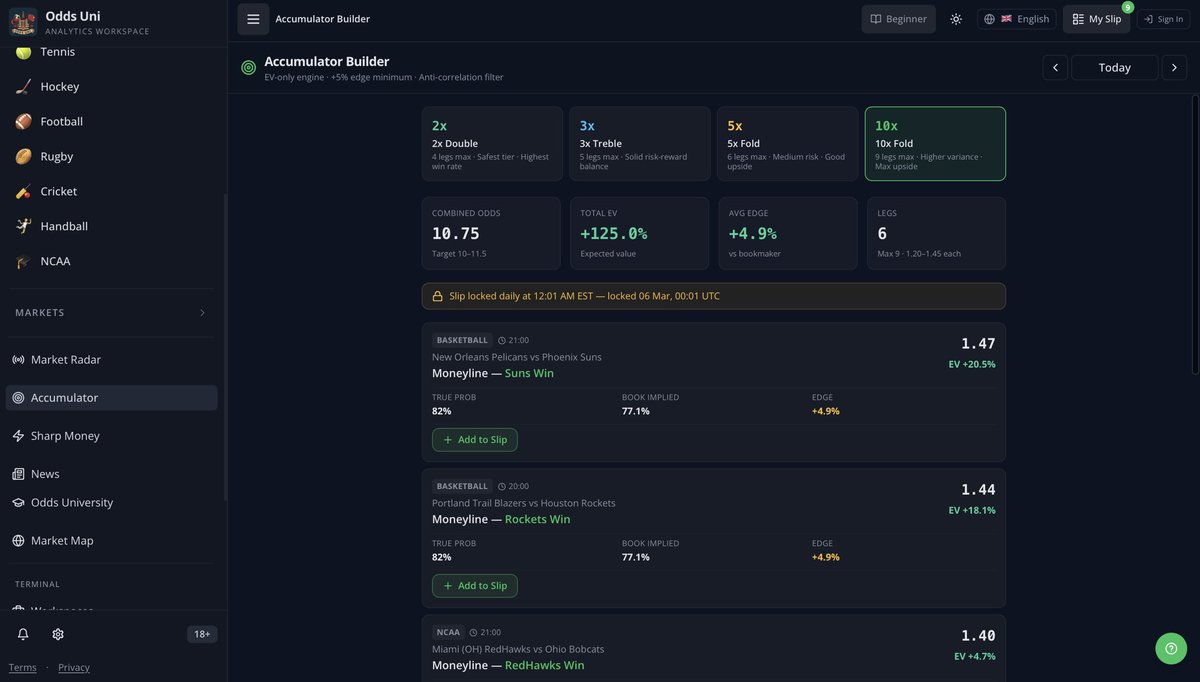Image resolution: width=1200 pixels, height=682 pixels.
Task: Click the Odds Uni logo
Action: click(x=23, y=22)
